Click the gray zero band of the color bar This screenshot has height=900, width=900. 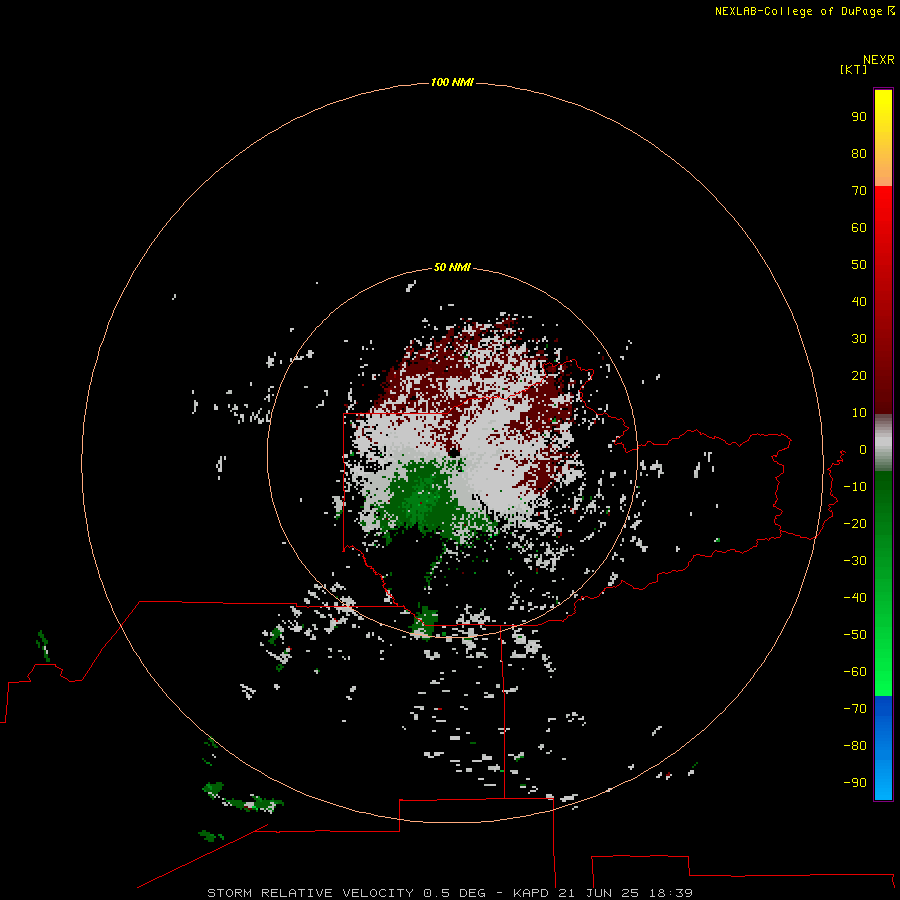(x=883, y=443)
